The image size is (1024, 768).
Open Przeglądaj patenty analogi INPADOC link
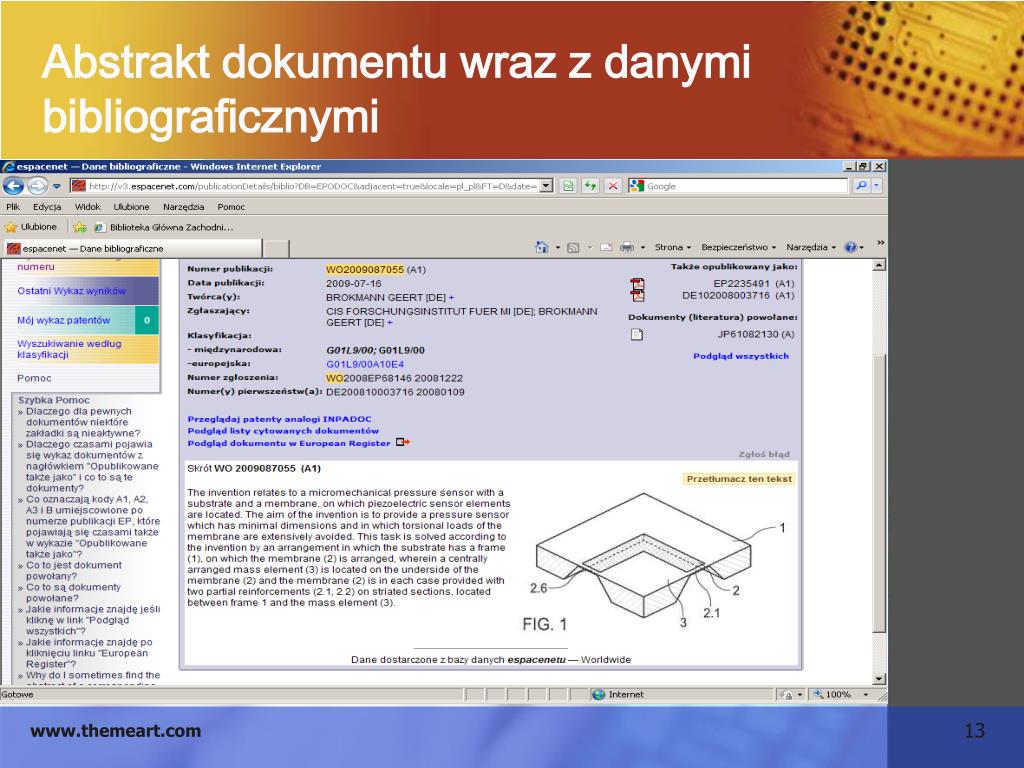[280, 419]
